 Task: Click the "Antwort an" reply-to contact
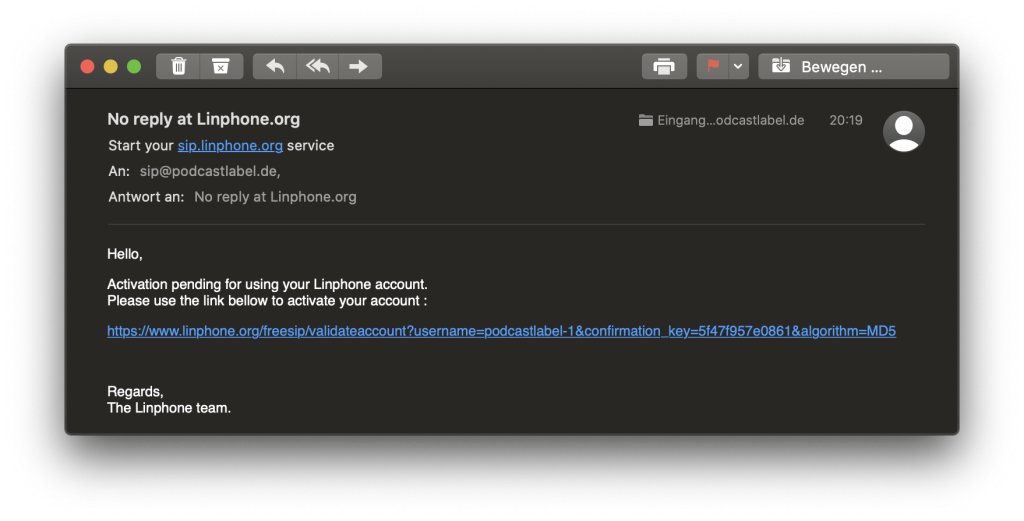point(275,197)
